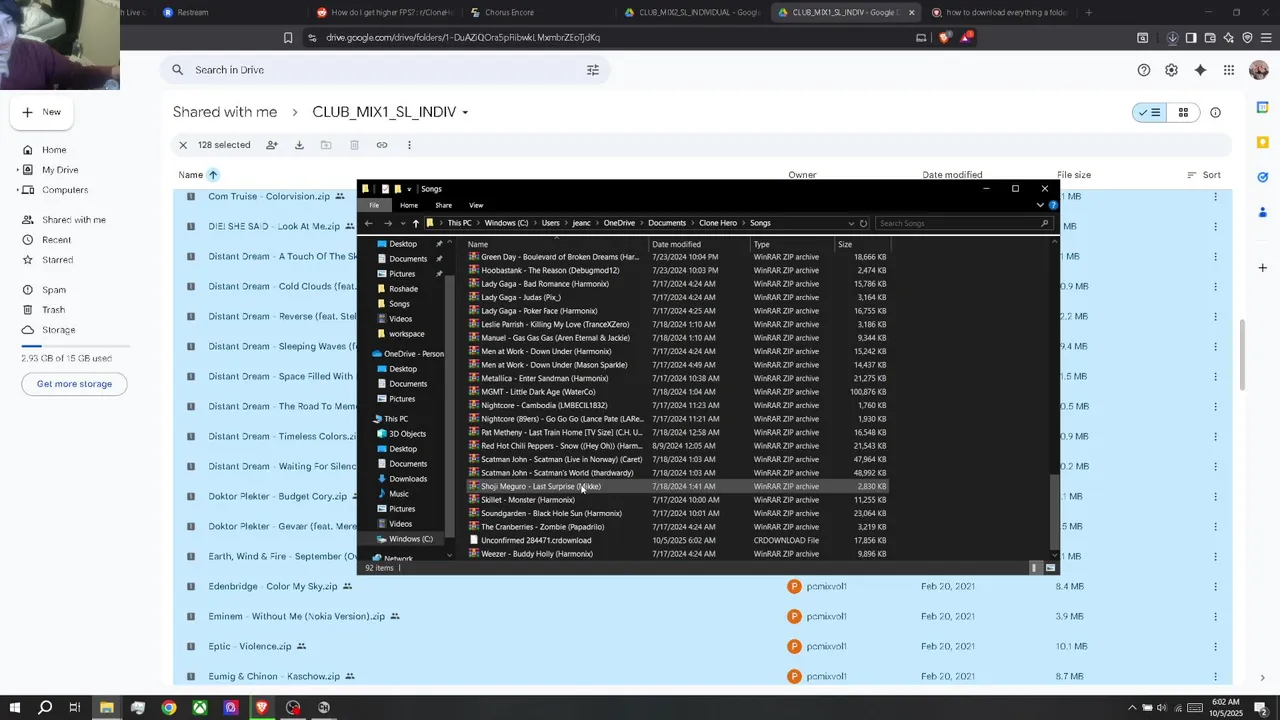Open the address bar history dropdown in Explorer
The width and height of the screenshot is (1280, 720).
tap(851, 223)
